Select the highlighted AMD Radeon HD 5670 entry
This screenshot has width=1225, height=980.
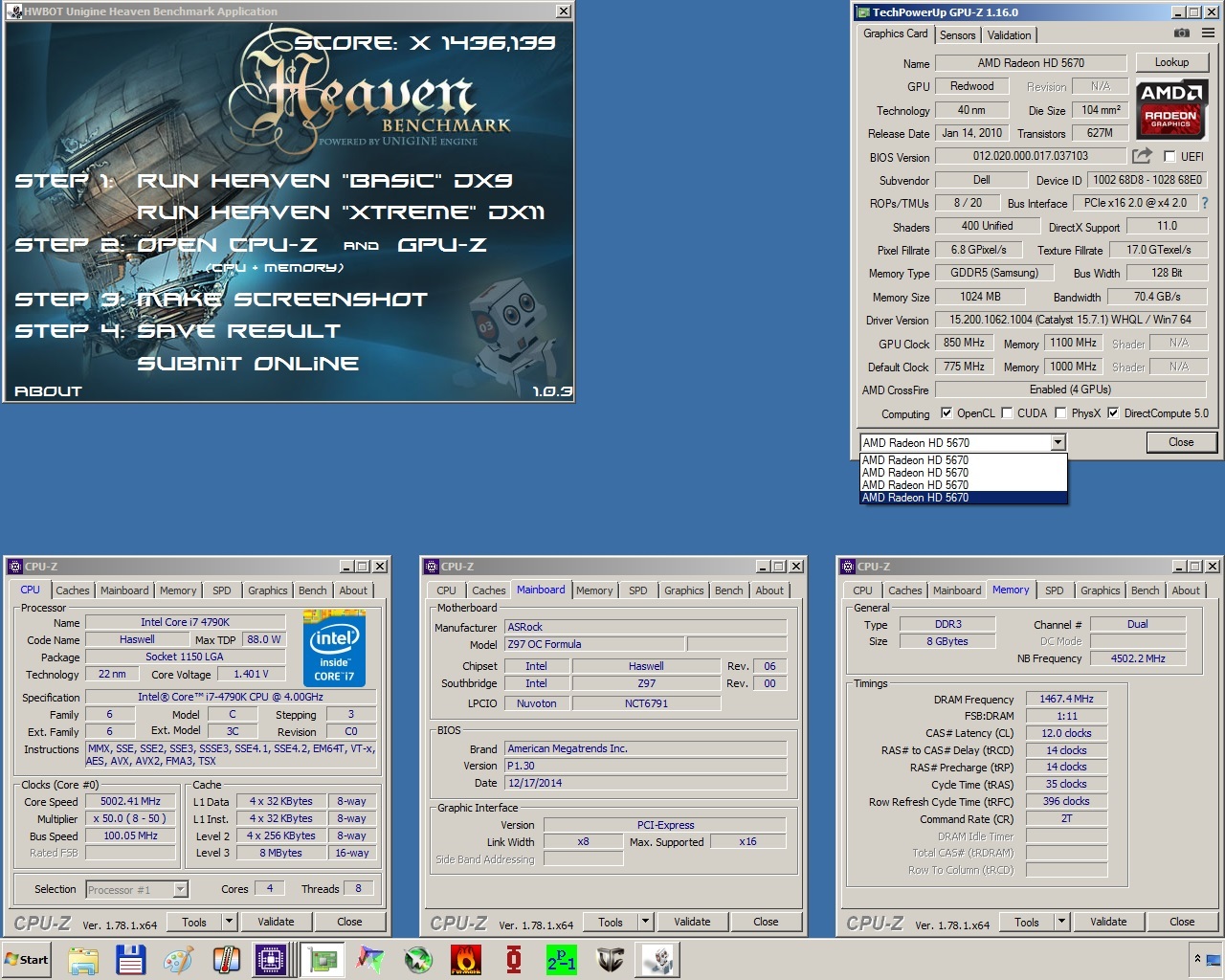point(964,498)
